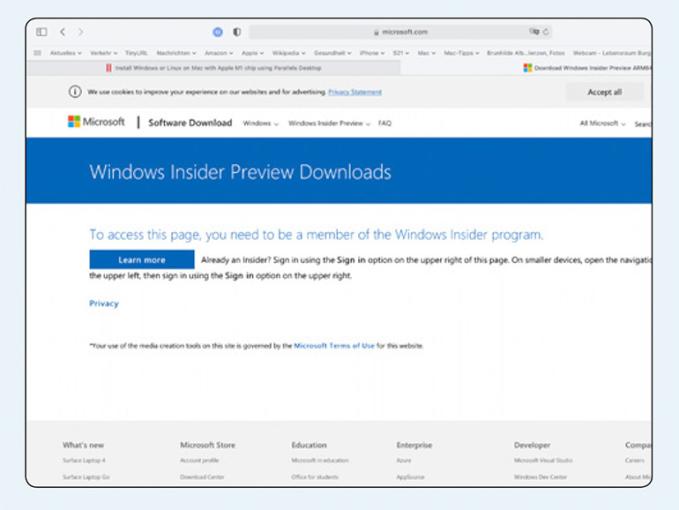The width and height of the screenshot is (679, 510).
Task: Click the blue round extension icon
Action: click(218, 32)
